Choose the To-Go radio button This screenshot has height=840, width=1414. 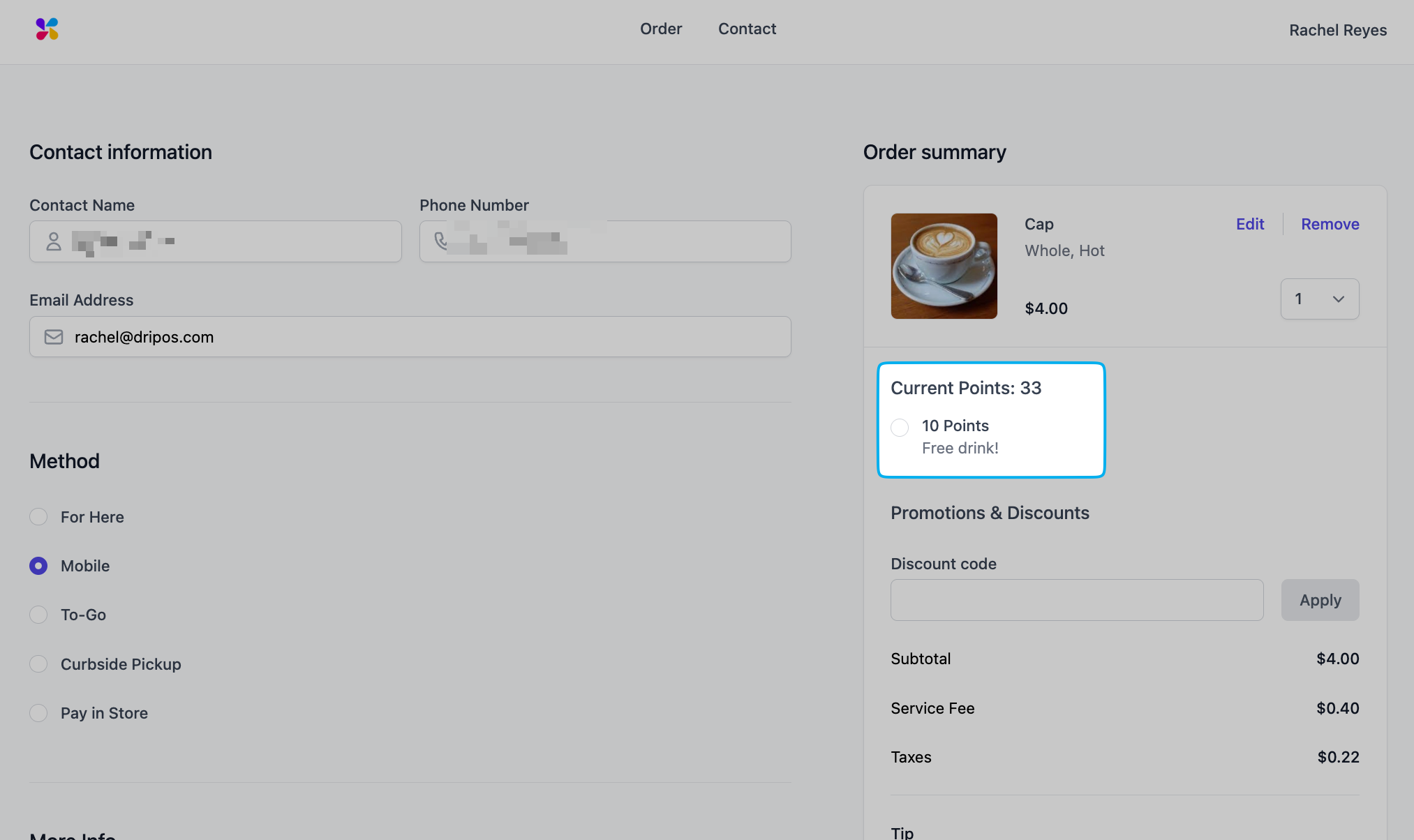[38, 615]
